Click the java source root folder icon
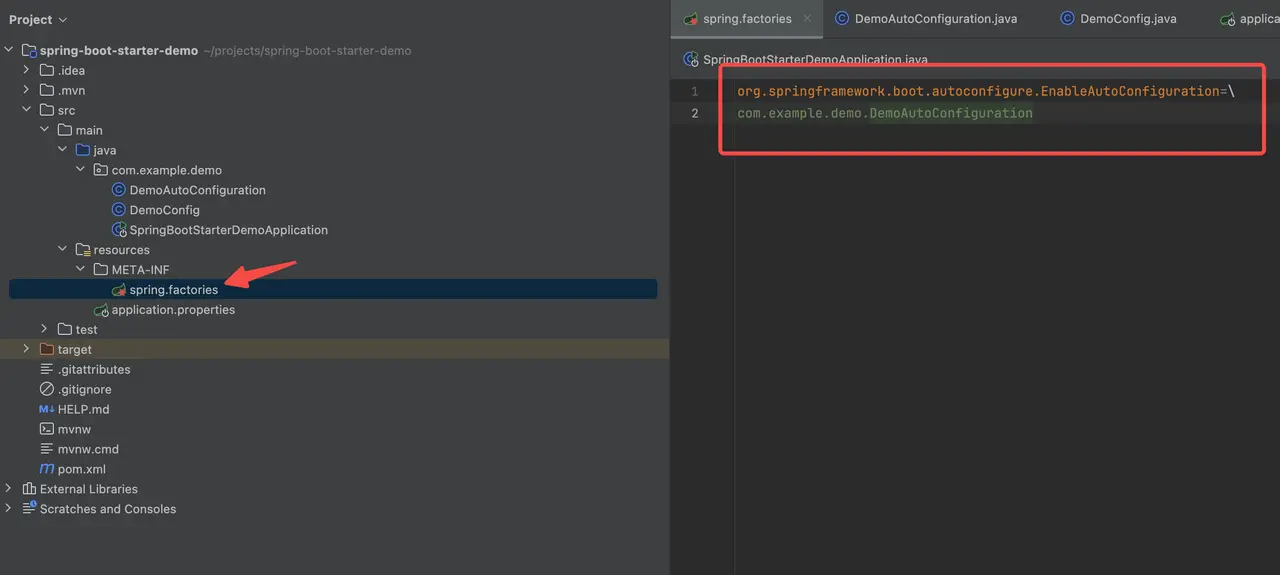1280x575 pixels. (x=82, y=150)
